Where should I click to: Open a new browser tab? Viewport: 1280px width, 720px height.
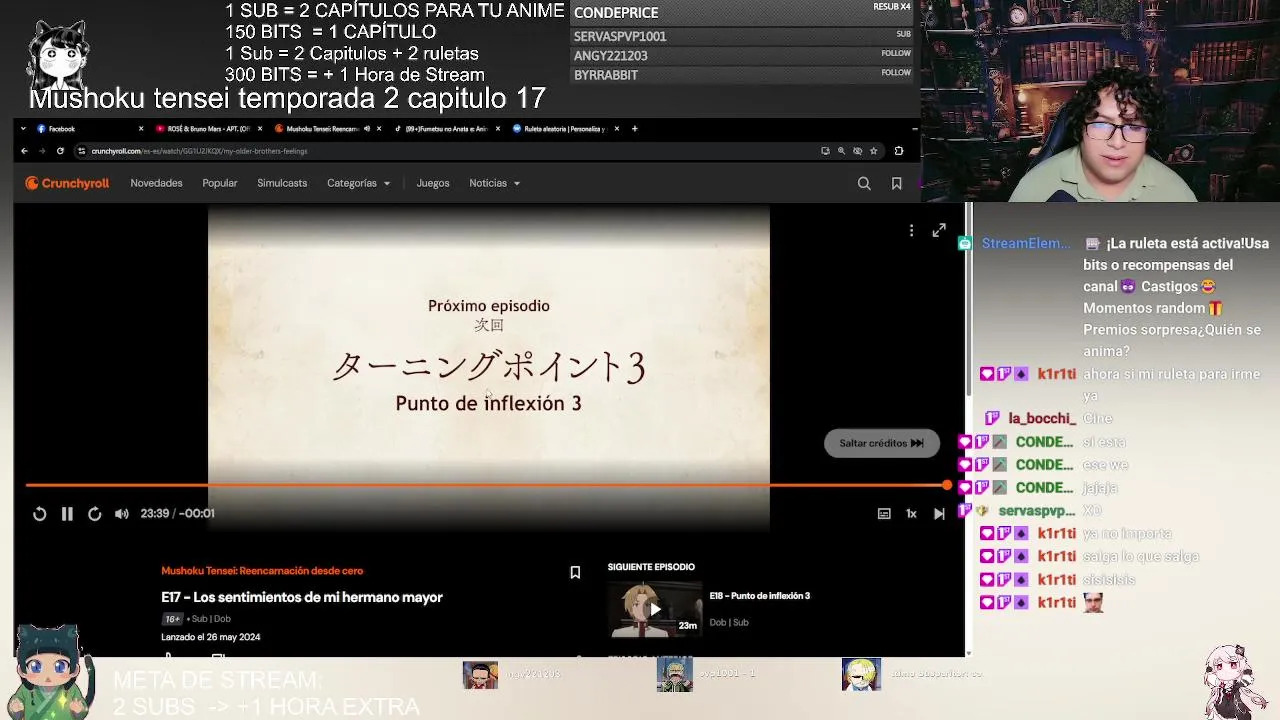[634, 129]
